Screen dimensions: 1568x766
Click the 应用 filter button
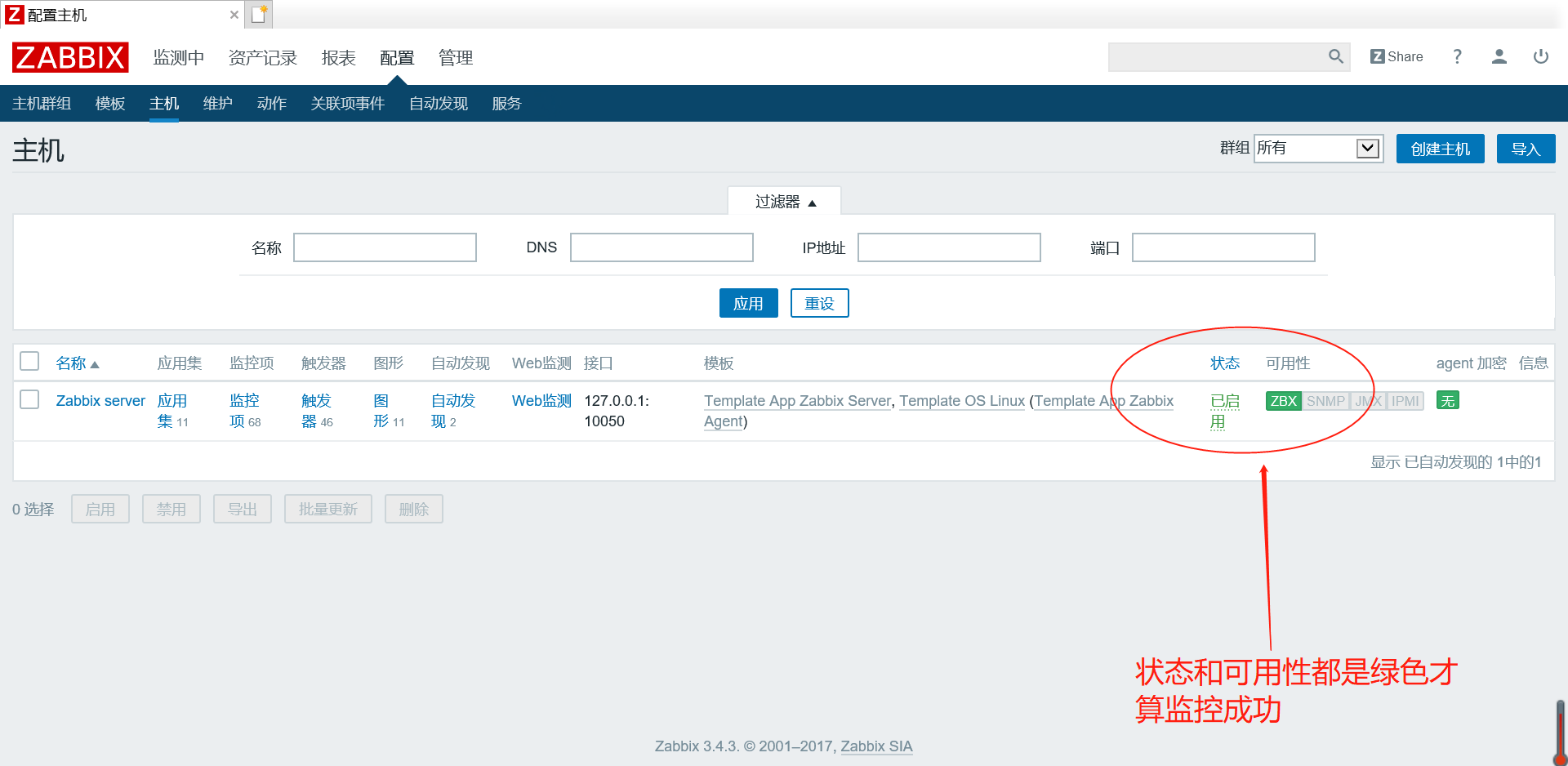749,303
